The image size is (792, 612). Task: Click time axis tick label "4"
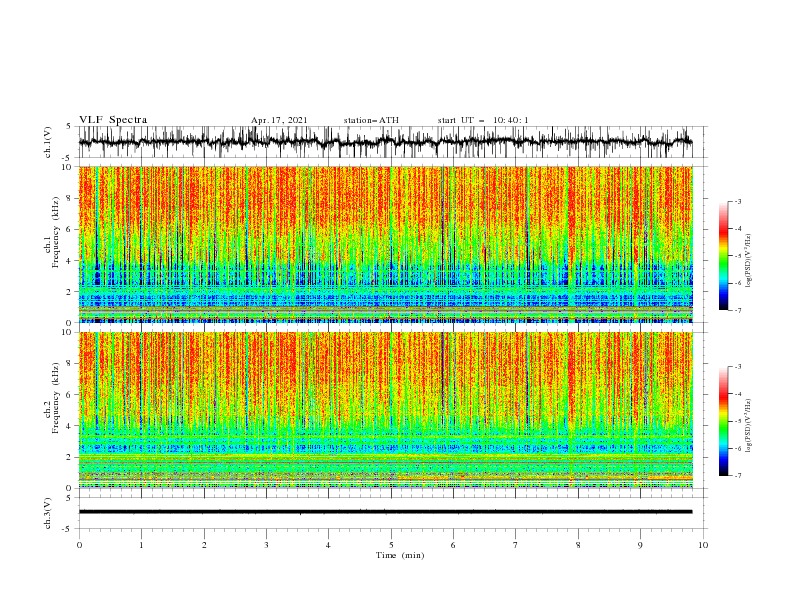[328, 545]
